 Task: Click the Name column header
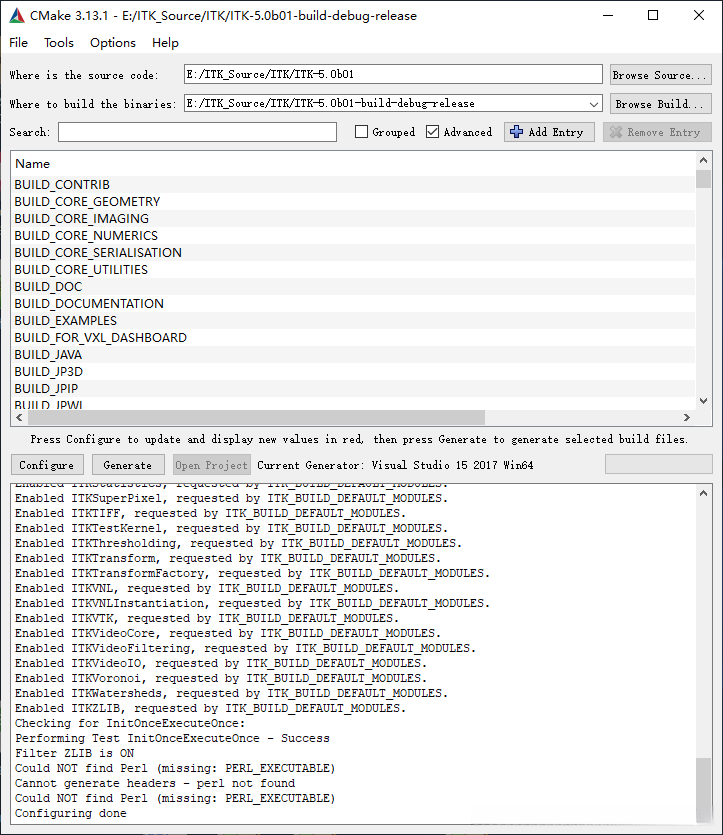click(x=32, y=164)
